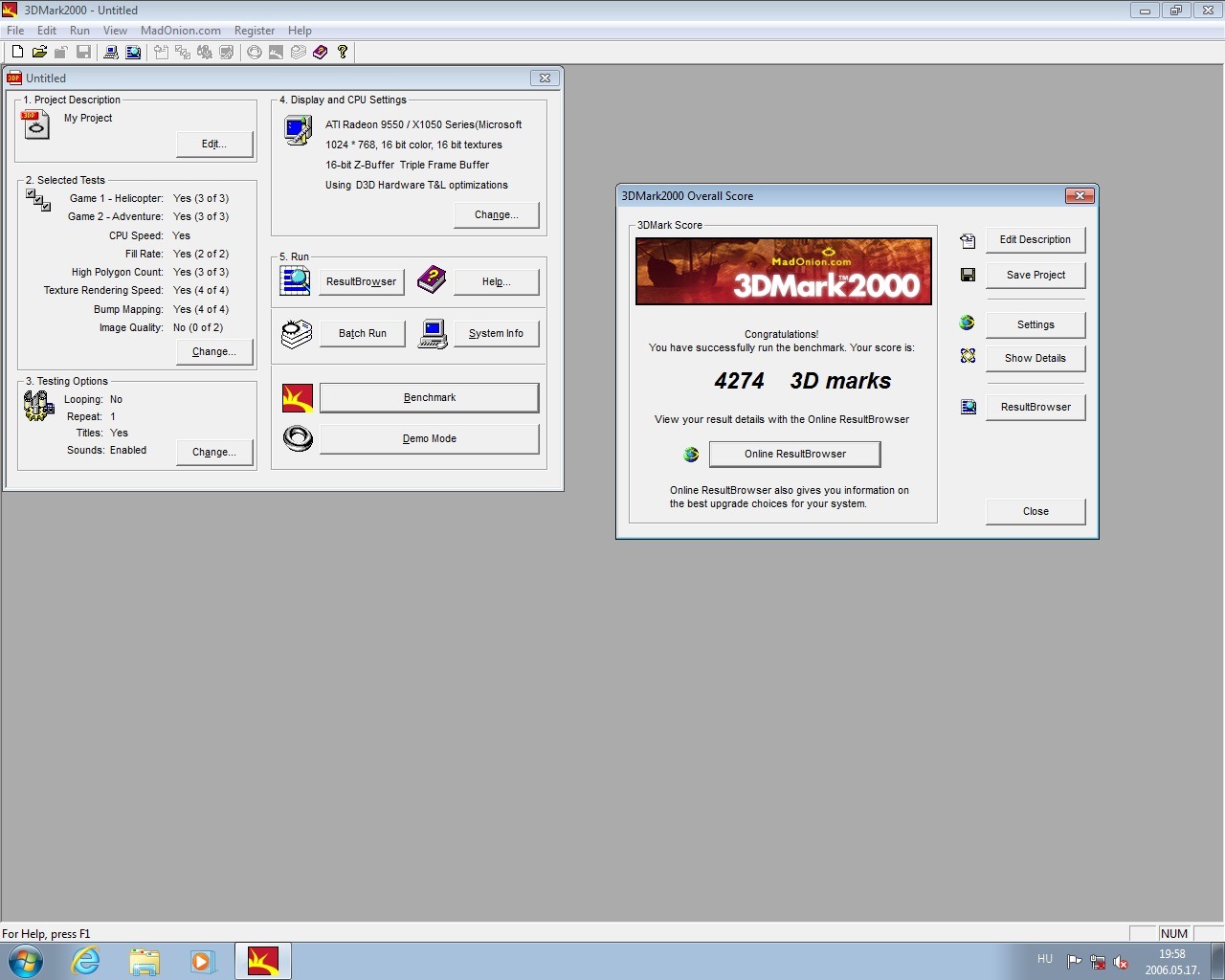Click the network status tray icon
The height and width of the screenshot is (980, 1225).
click(1098, 963)
